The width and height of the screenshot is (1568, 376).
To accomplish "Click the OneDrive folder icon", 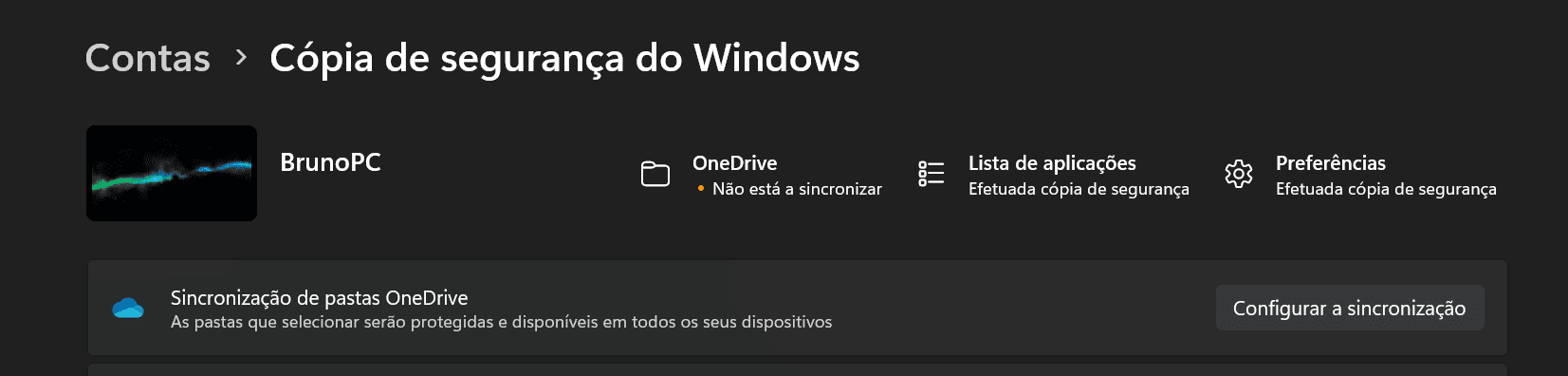I will [655, 174].
